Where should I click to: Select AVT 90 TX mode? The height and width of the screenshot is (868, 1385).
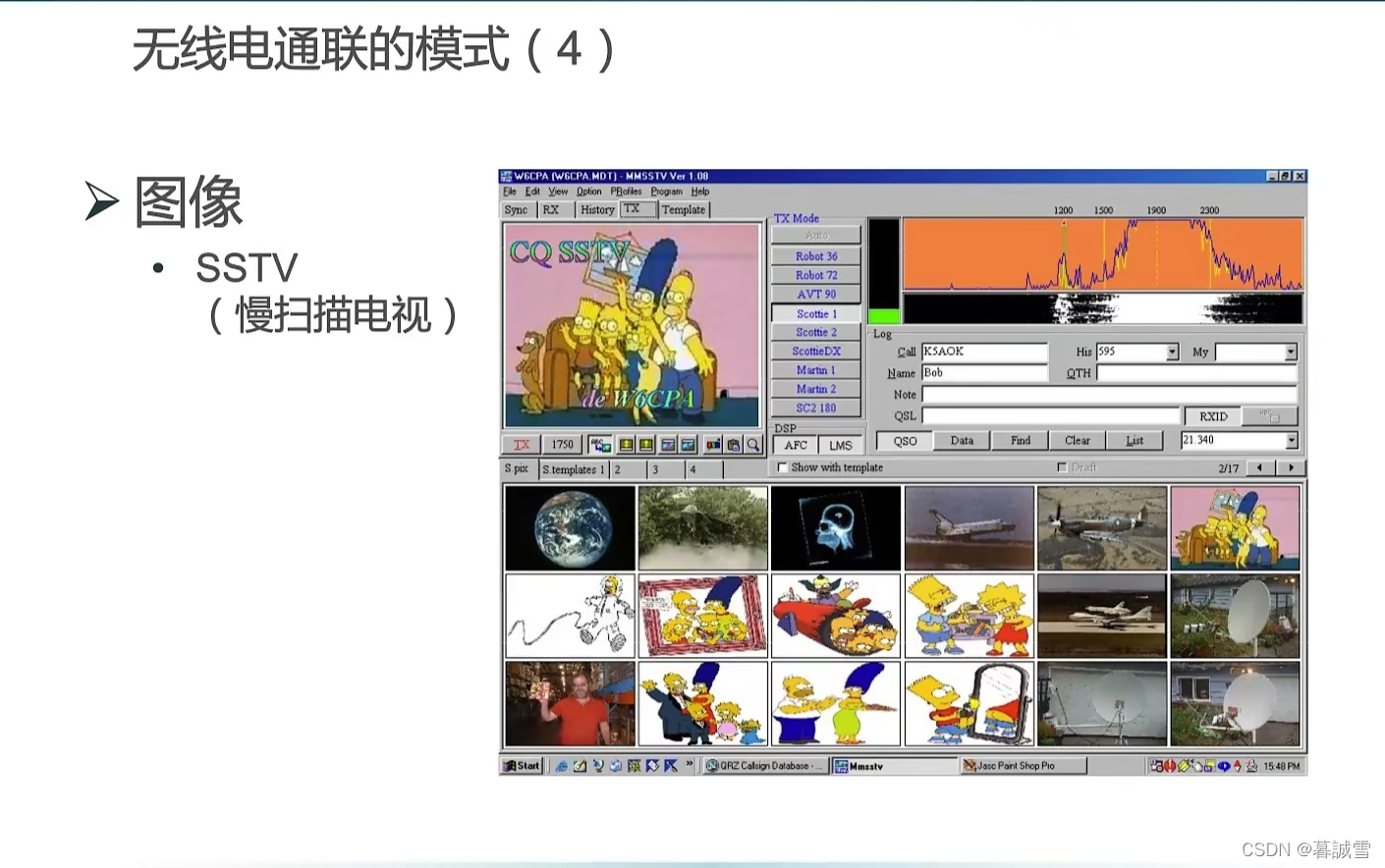click(x=816, y=294)
